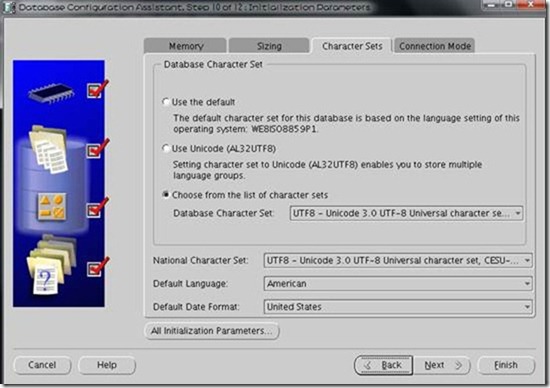This screenshot has width=550, height=388.
Task: Click the application icon in the title bar
Action: pos(8,7)
